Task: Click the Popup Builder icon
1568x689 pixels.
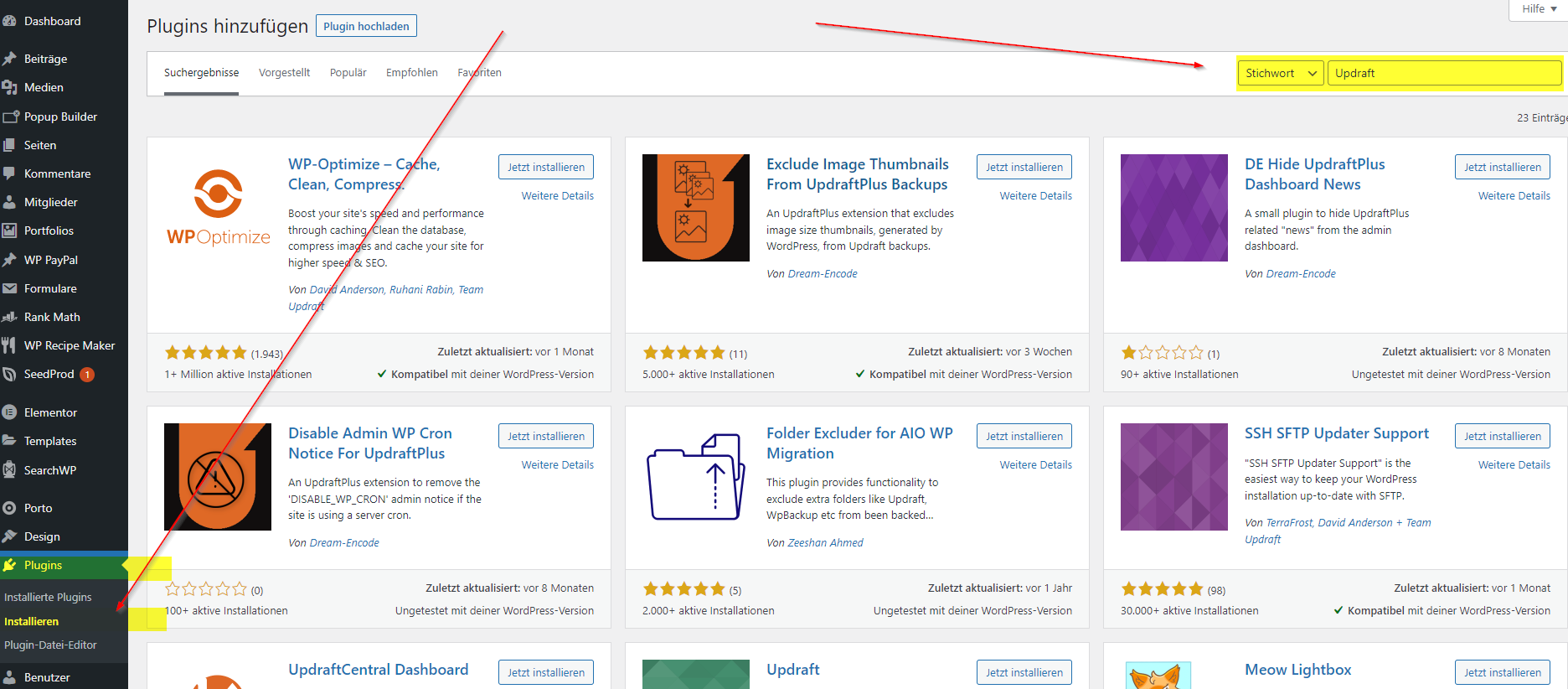Action: (x=10, y=117)
